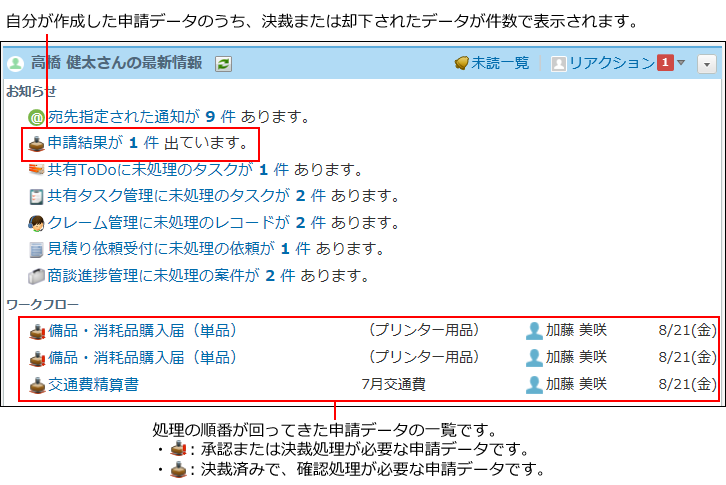Click the 共有タスク管理 clipboard icon

tap(36, 196)
